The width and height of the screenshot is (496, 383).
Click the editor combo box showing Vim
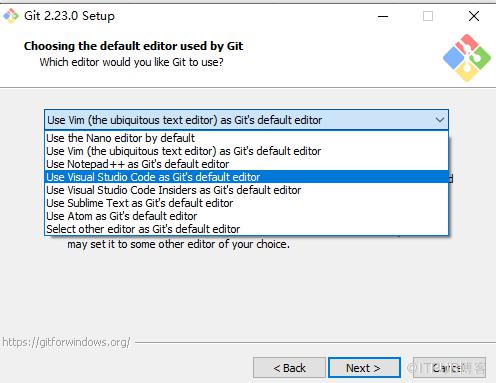click(x=246, y=120)
